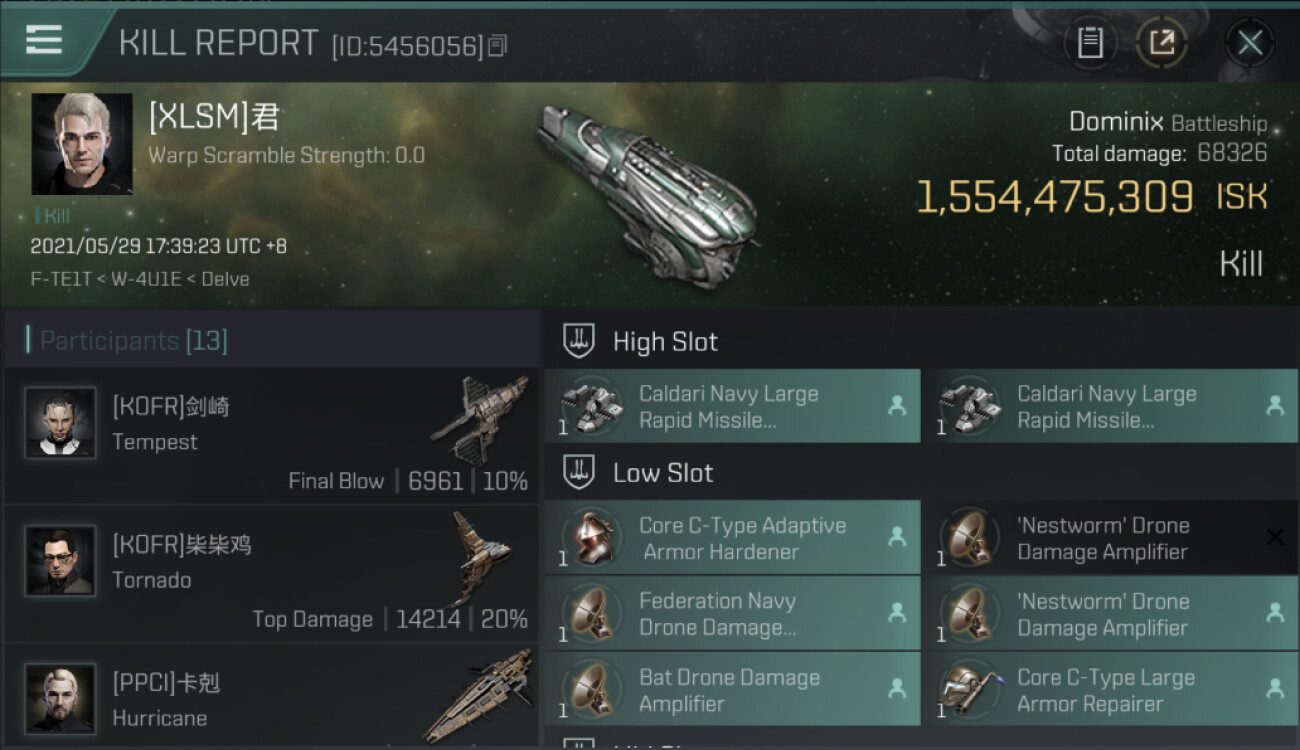Screen dimensions: 1300x750
Task: Select the Bat Drone Damage Amplifier item
Action: point(732,690)
